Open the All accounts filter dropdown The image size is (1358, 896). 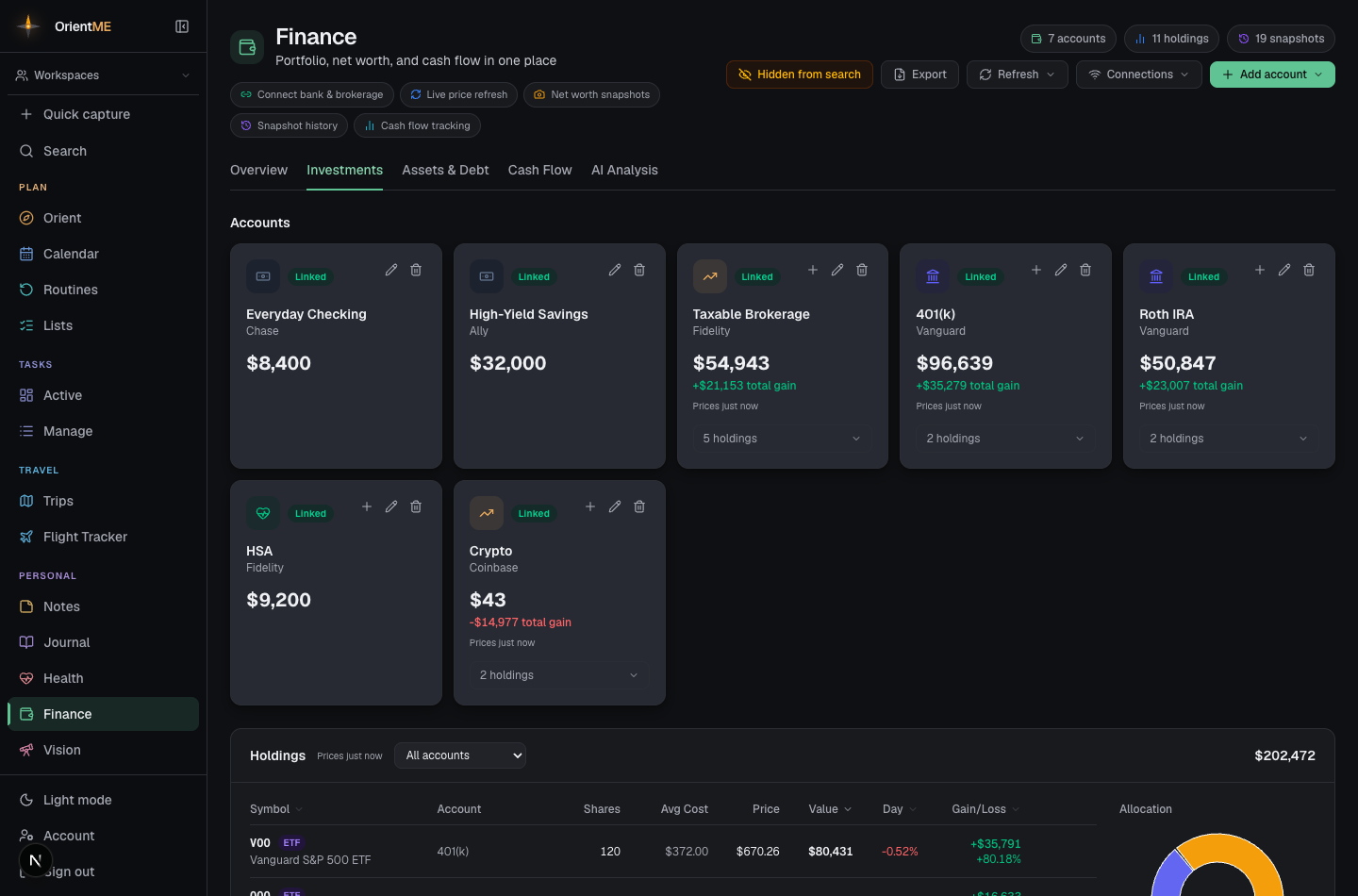[x=460, y=755]
